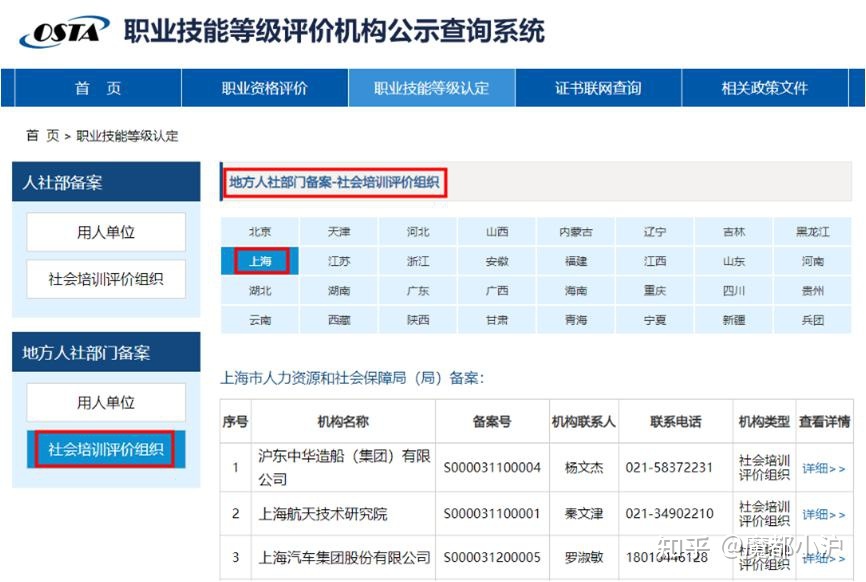Choose the 广西 region cell
This screenshot has width=866, height=582.
click(x=497, y=290)
